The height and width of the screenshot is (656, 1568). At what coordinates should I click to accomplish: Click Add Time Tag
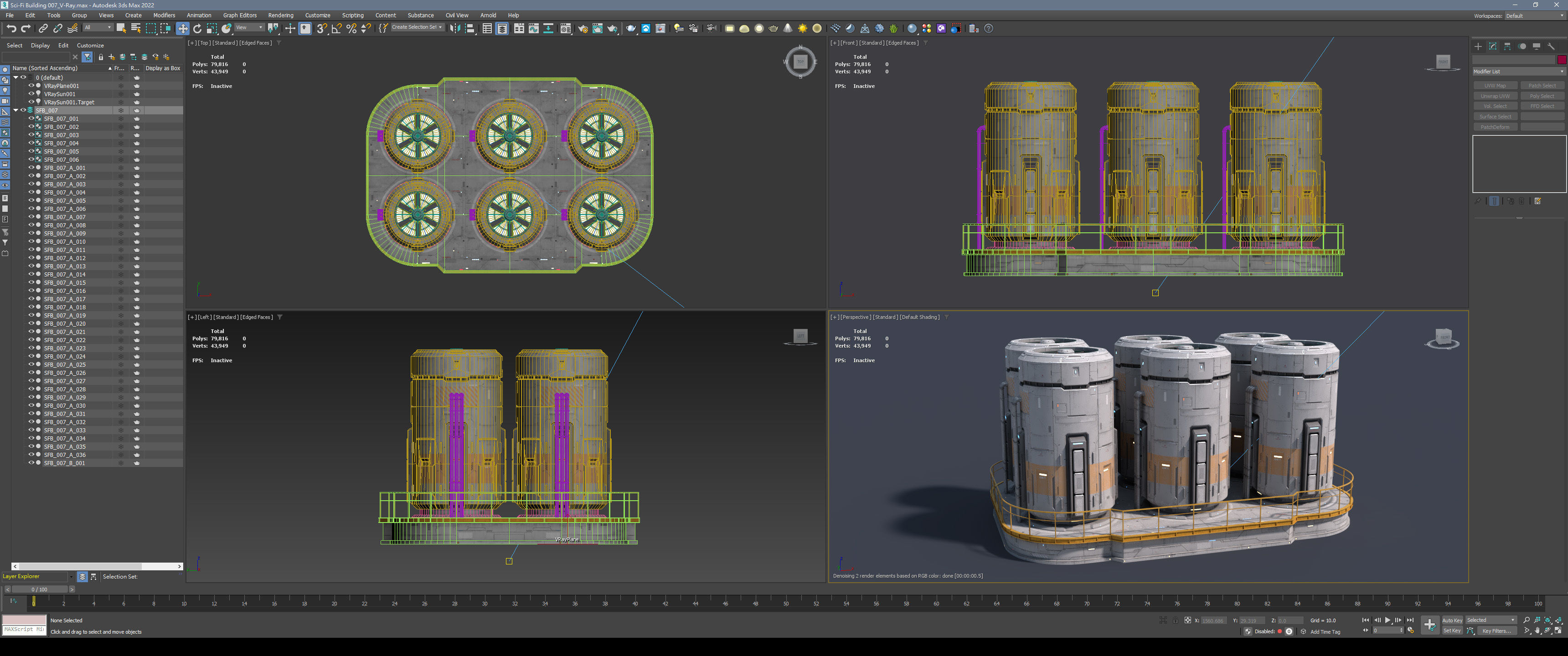[1325, 632]
